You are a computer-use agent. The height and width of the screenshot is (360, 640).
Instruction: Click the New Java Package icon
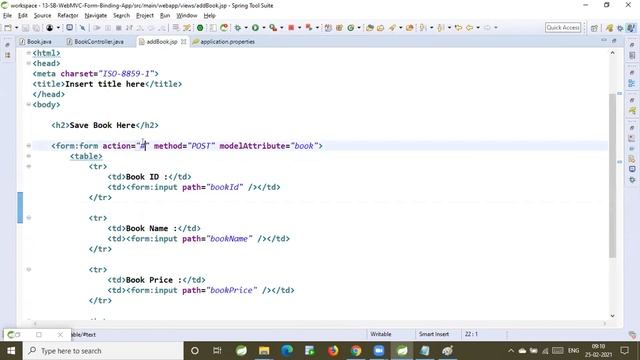339,28
